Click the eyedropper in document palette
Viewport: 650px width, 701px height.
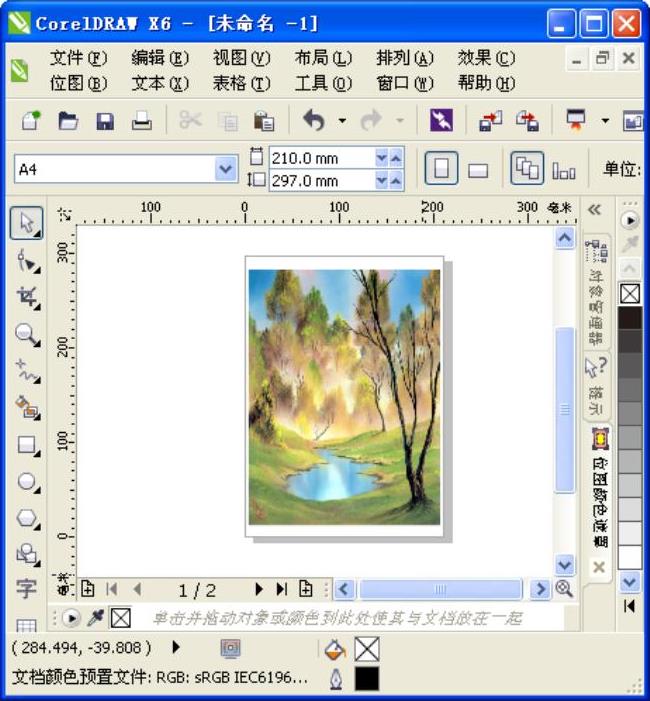coord(96,618)
